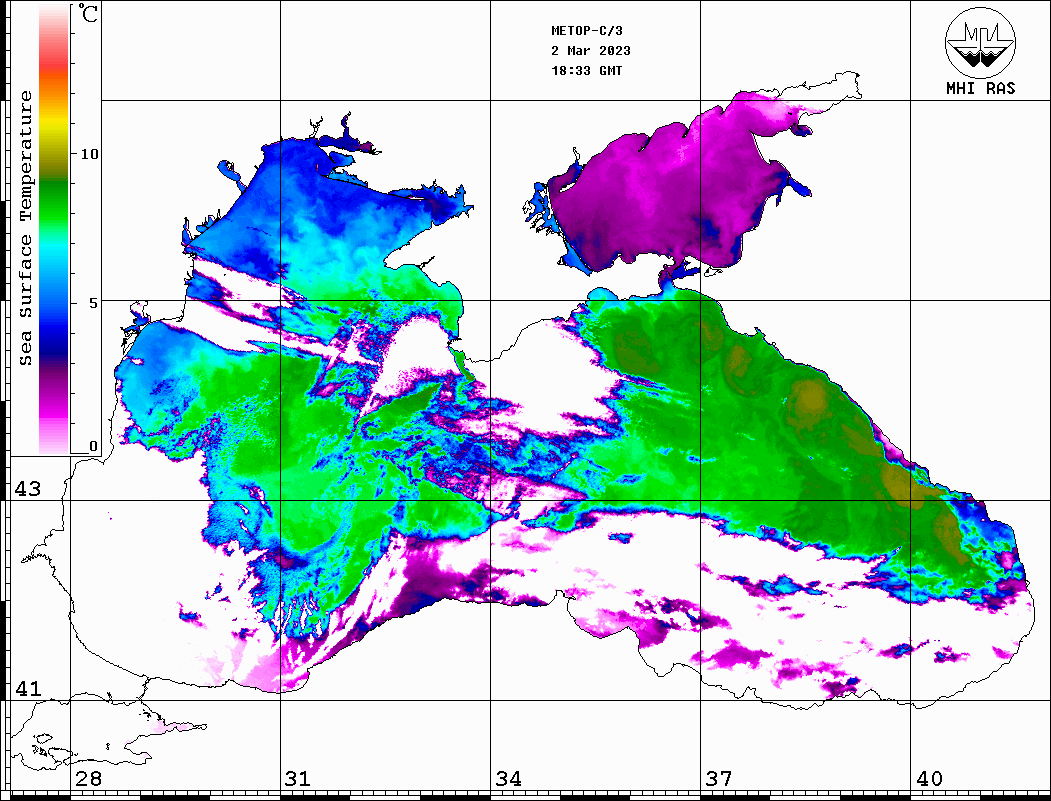Click the longitude 37 axis label

(719, 779)
